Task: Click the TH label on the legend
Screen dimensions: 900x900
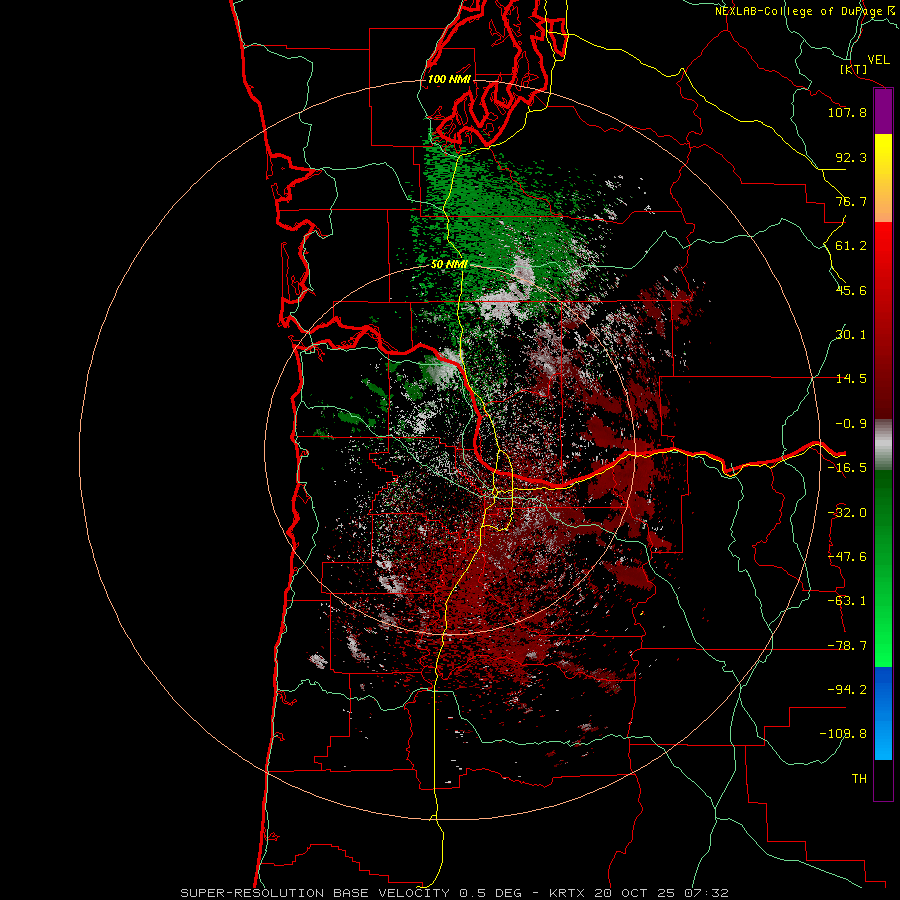Action: (859, 778)
